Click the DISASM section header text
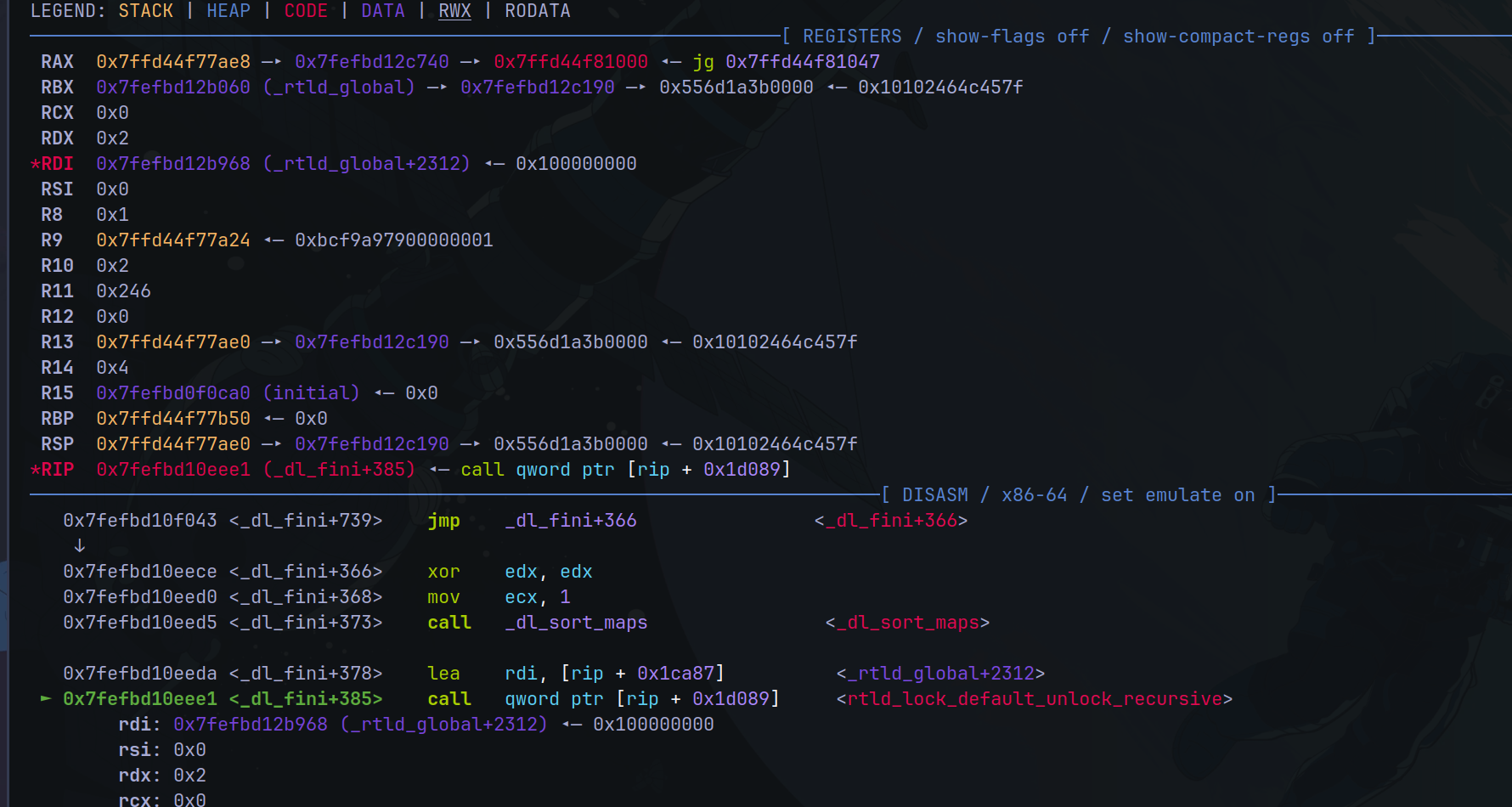The image size is (1512, 807). tap(935, 495)
